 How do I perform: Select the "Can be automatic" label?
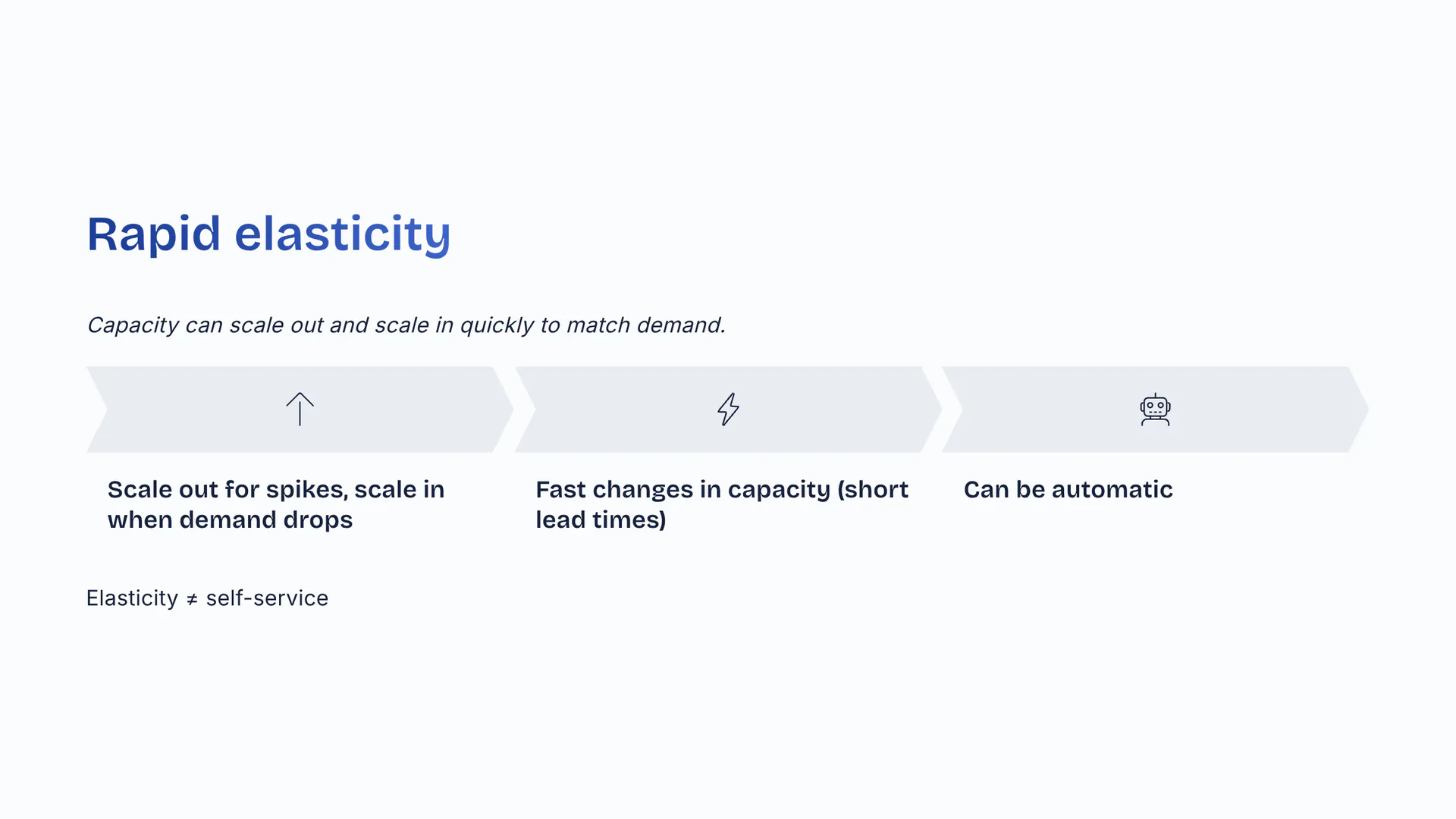[1068, 490]
